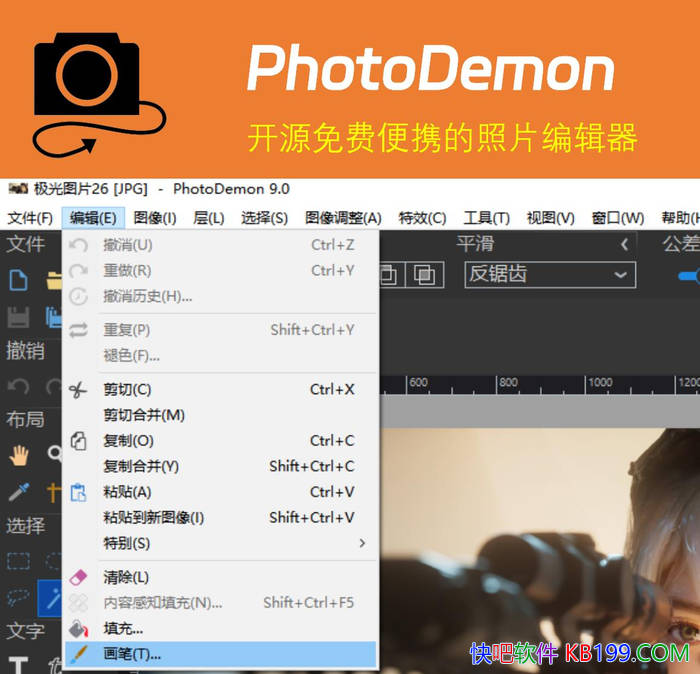Click the 撤销 toolbox section header
This screenshot has height=674, width=700.
[x=25, y=350]
